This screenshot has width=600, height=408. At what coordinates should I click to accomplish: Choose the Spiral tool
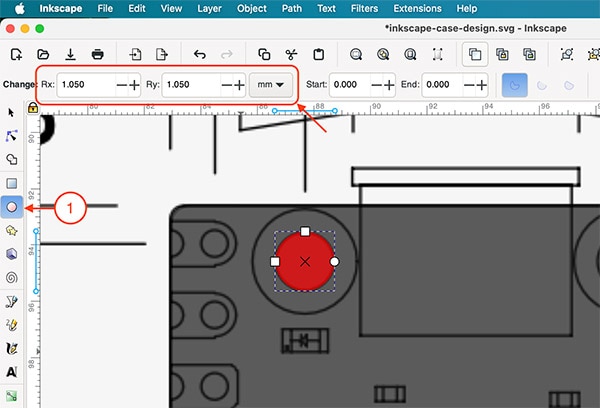[12, 278]
